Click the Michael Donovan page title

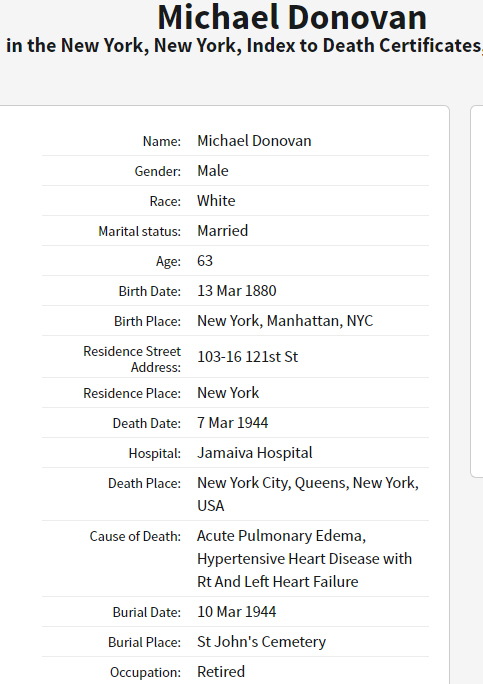coord(292,17)
